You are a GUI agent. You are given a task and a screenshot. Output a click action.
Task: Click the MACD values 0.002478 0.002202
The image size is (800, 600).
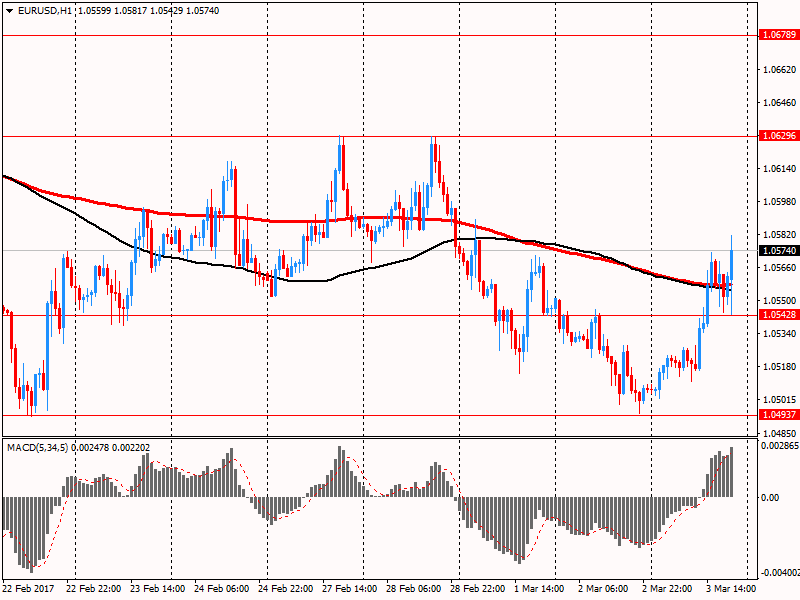pos(111,448)
